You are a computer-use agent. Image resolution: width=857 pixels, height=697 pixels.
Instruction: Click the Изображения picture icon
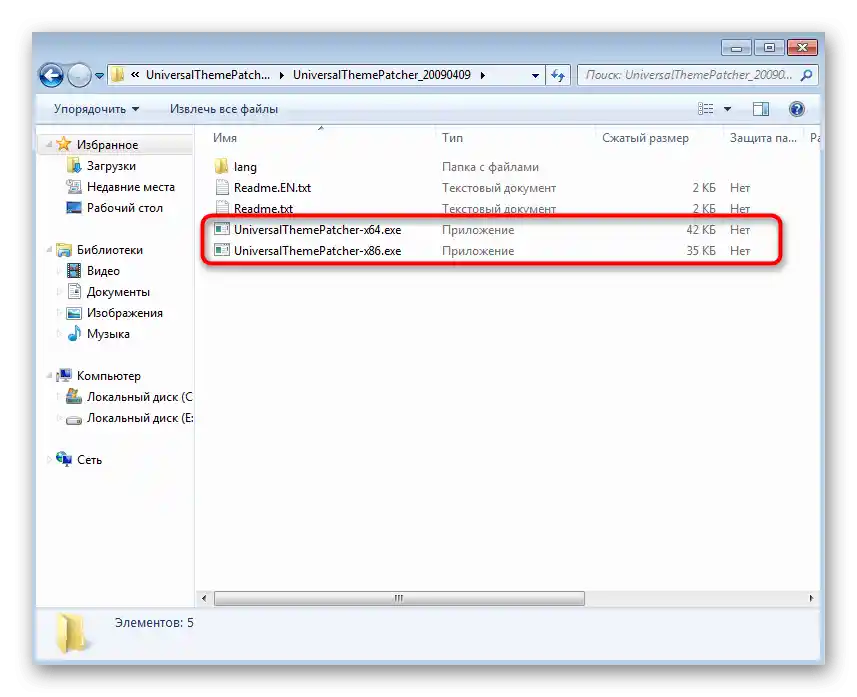click(74, 313)
